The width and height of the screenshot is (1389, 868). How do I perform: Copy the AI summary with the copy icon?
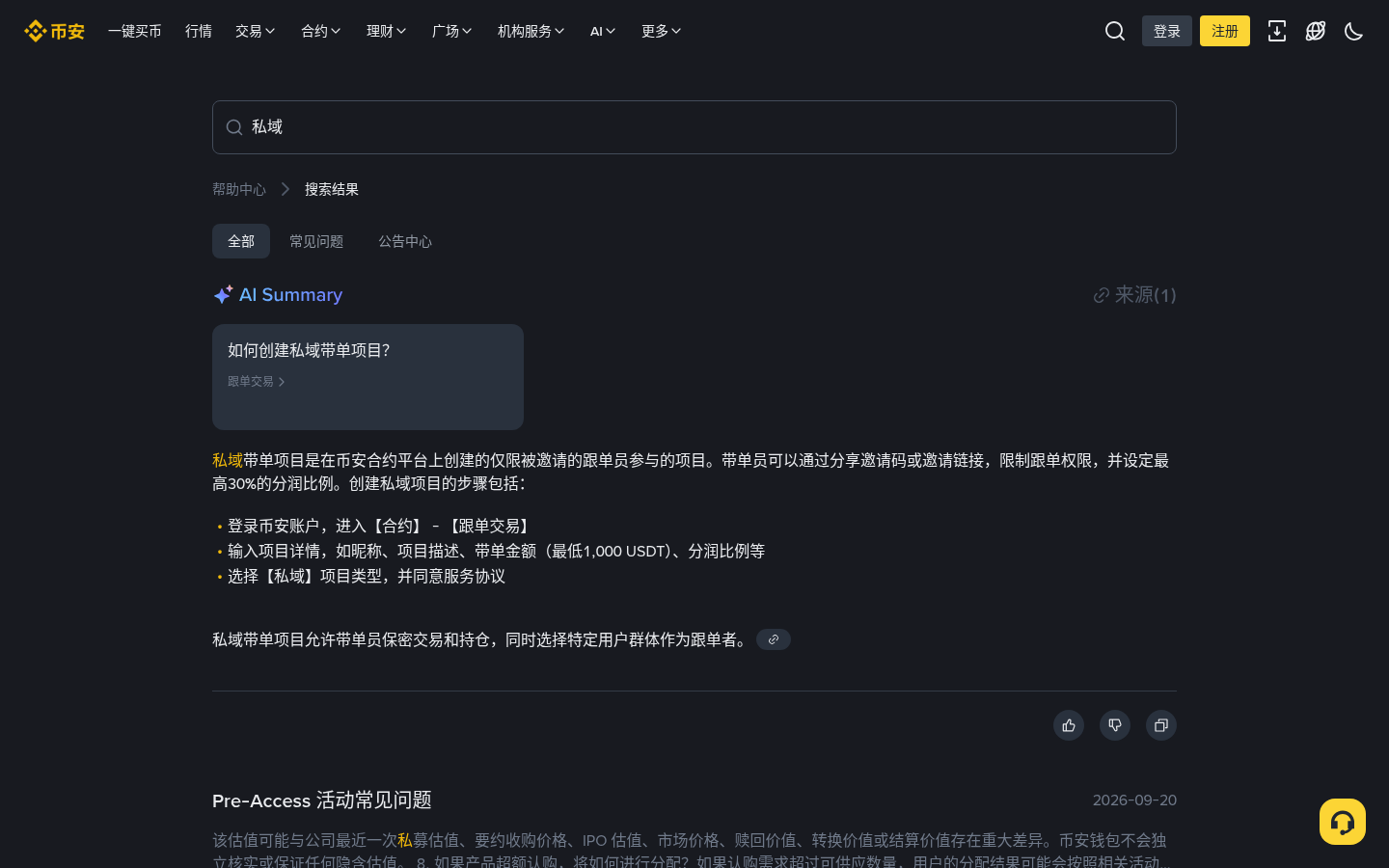(x=1161, y=725)
